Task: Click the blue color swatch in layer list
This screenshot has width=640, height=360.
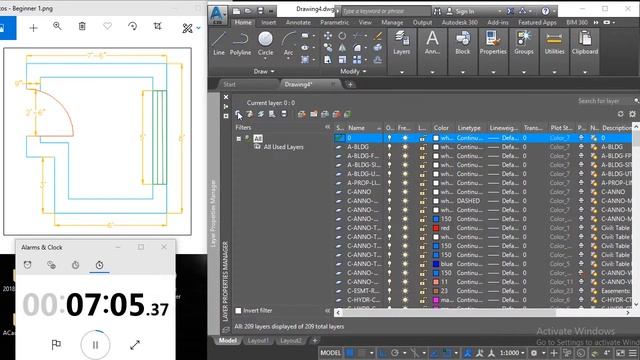Action: (x=436, y=264)
